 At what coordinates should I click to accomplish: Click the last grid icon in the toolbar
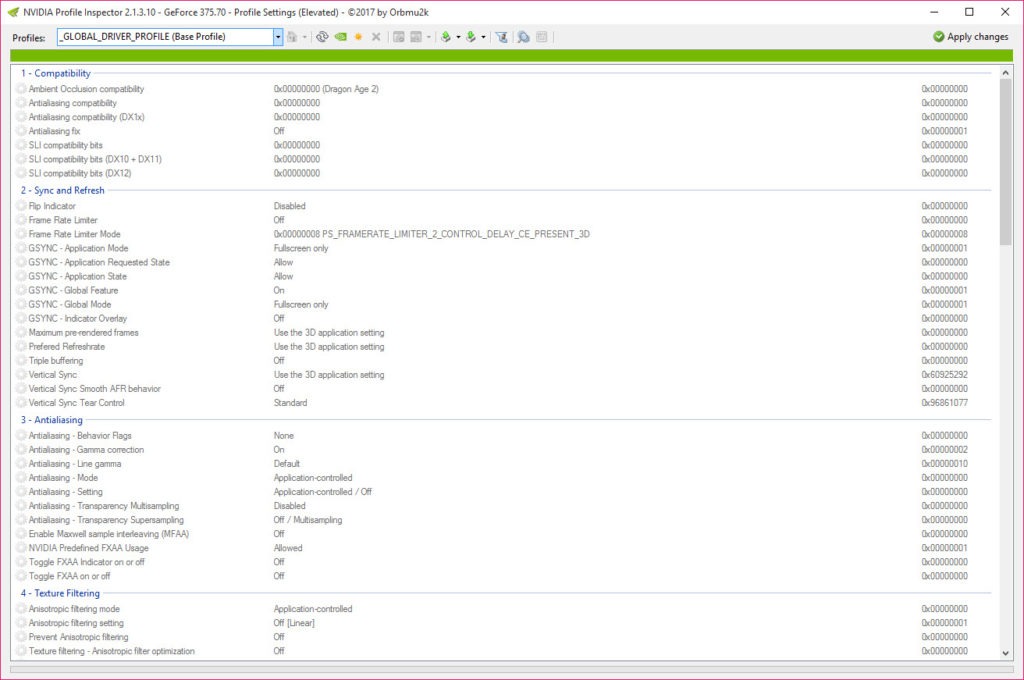tap(541, 37)
